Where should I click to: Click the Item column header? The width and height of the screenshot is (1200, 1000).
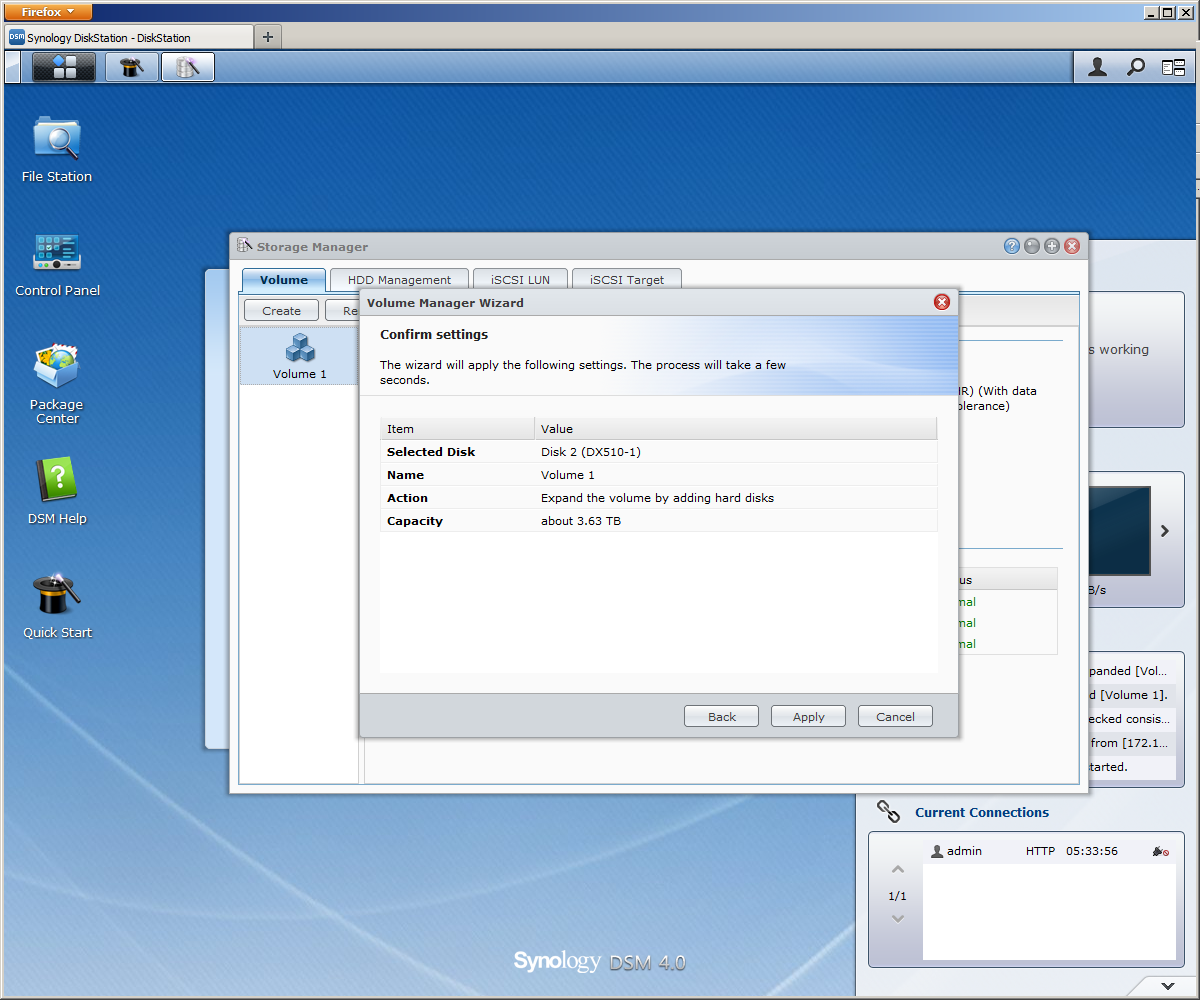(457, 429)
